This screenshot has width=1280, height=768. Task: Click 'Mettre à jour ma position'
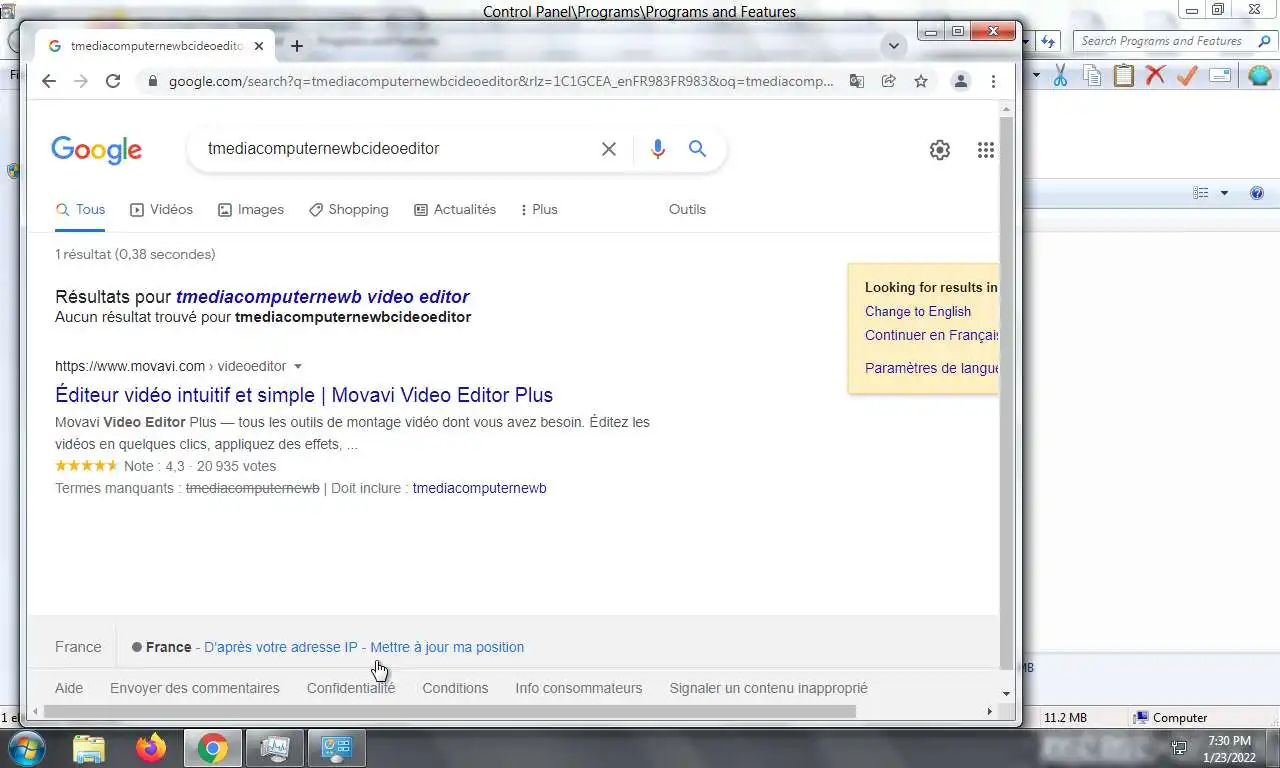click(x=447, y=647)
